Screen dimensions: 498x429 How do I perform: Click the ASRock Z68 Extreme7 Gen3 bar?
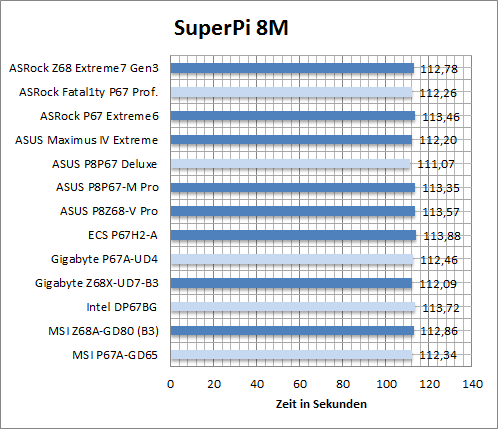pyautogui.click(x=292, y=68)
